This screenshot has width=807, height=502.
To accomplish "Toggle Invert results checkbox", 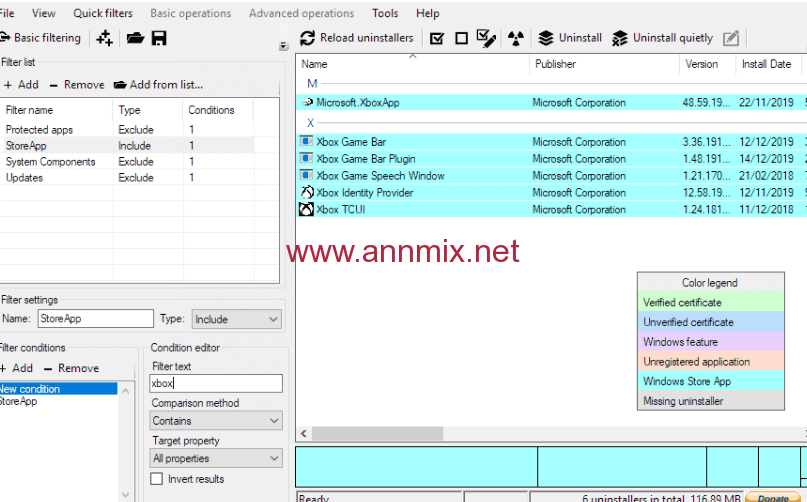I will 156,479.
